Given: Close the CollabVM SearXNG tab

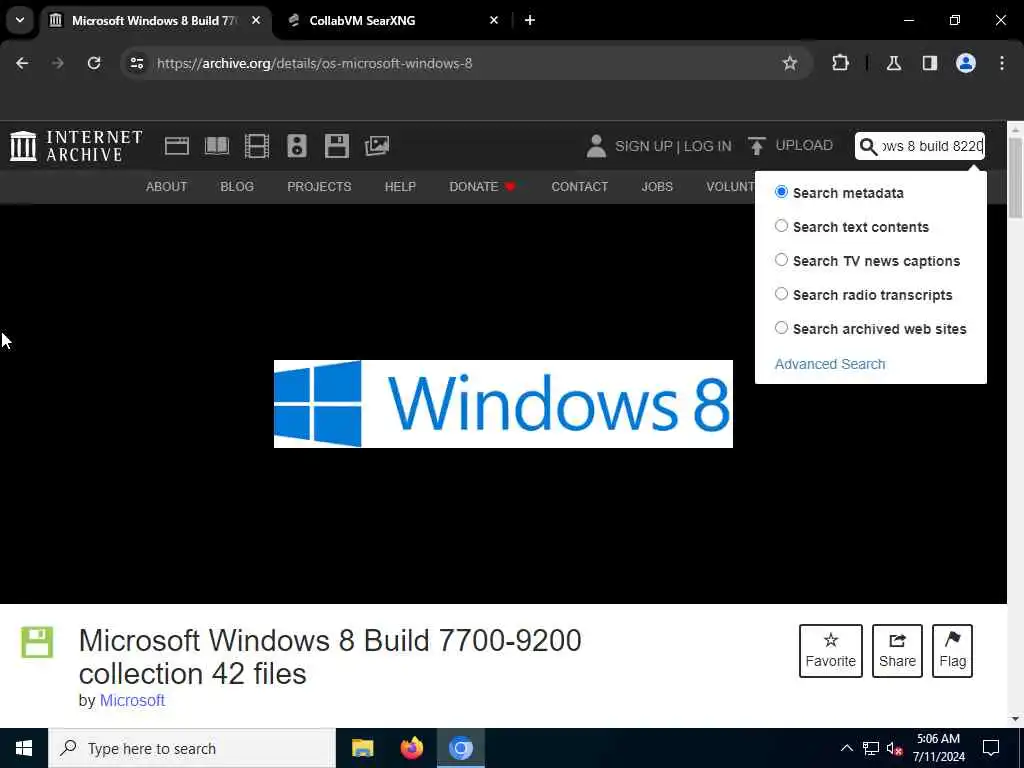Looking at the screenshot, I should tap(494, 20).
